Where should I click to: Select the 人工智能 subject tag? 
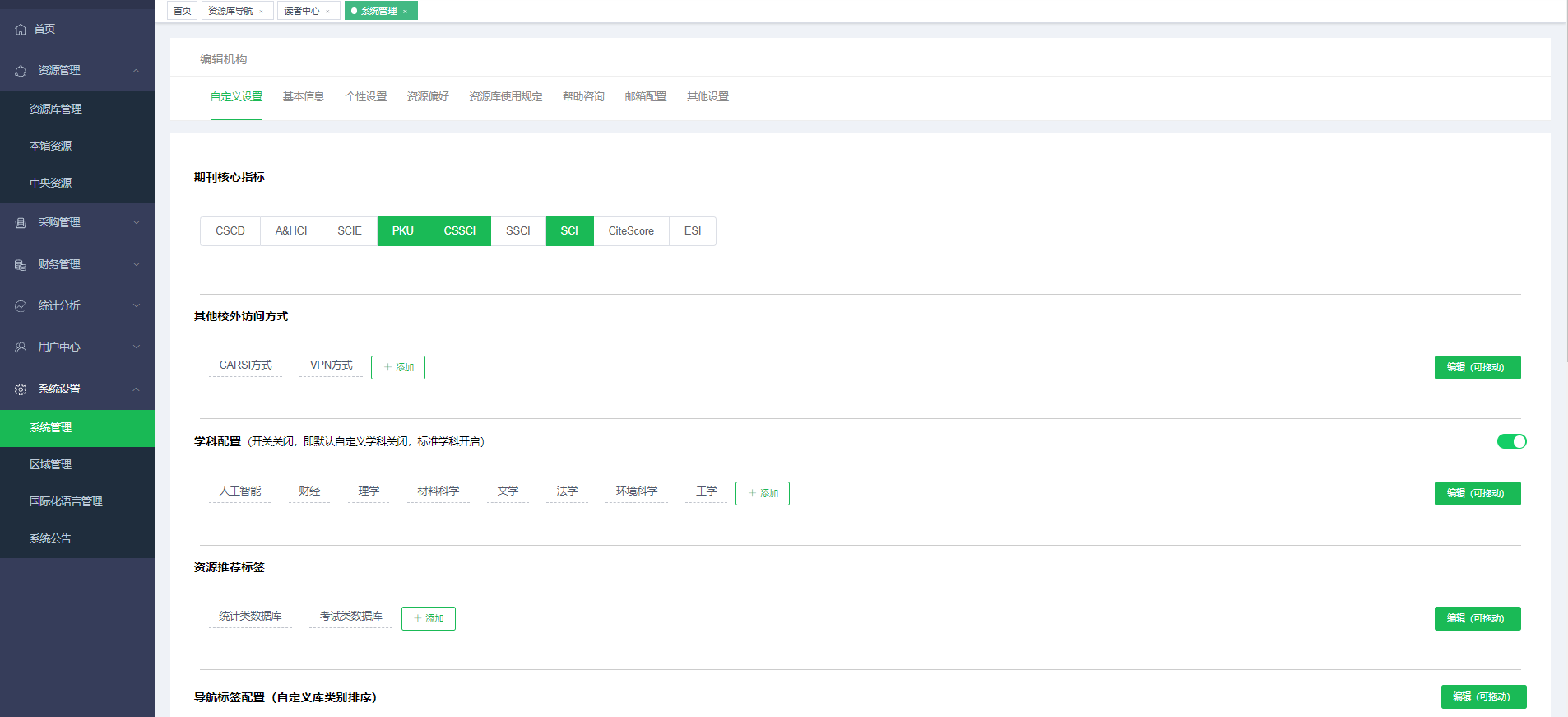coord(239,491)
